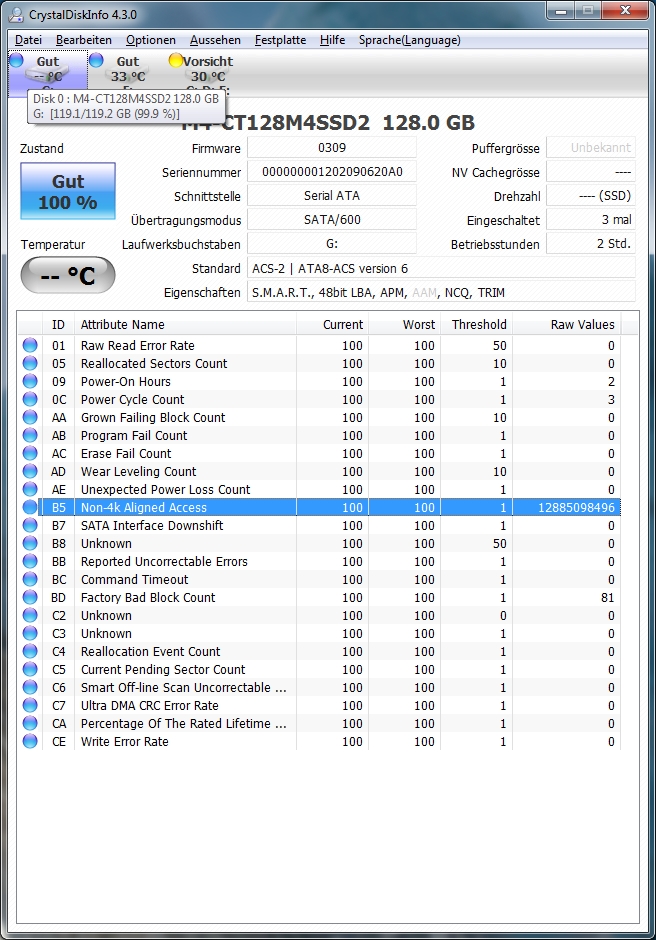Click the status icon for Command Timeout
Viewport: 656px width, 940px height.
[x=30, y=579]
